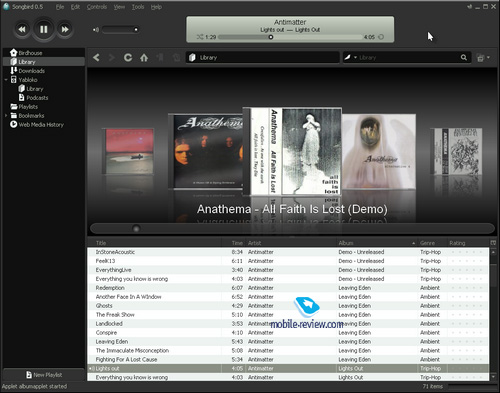Open the search engine dropdown arrow

(356, 57)
